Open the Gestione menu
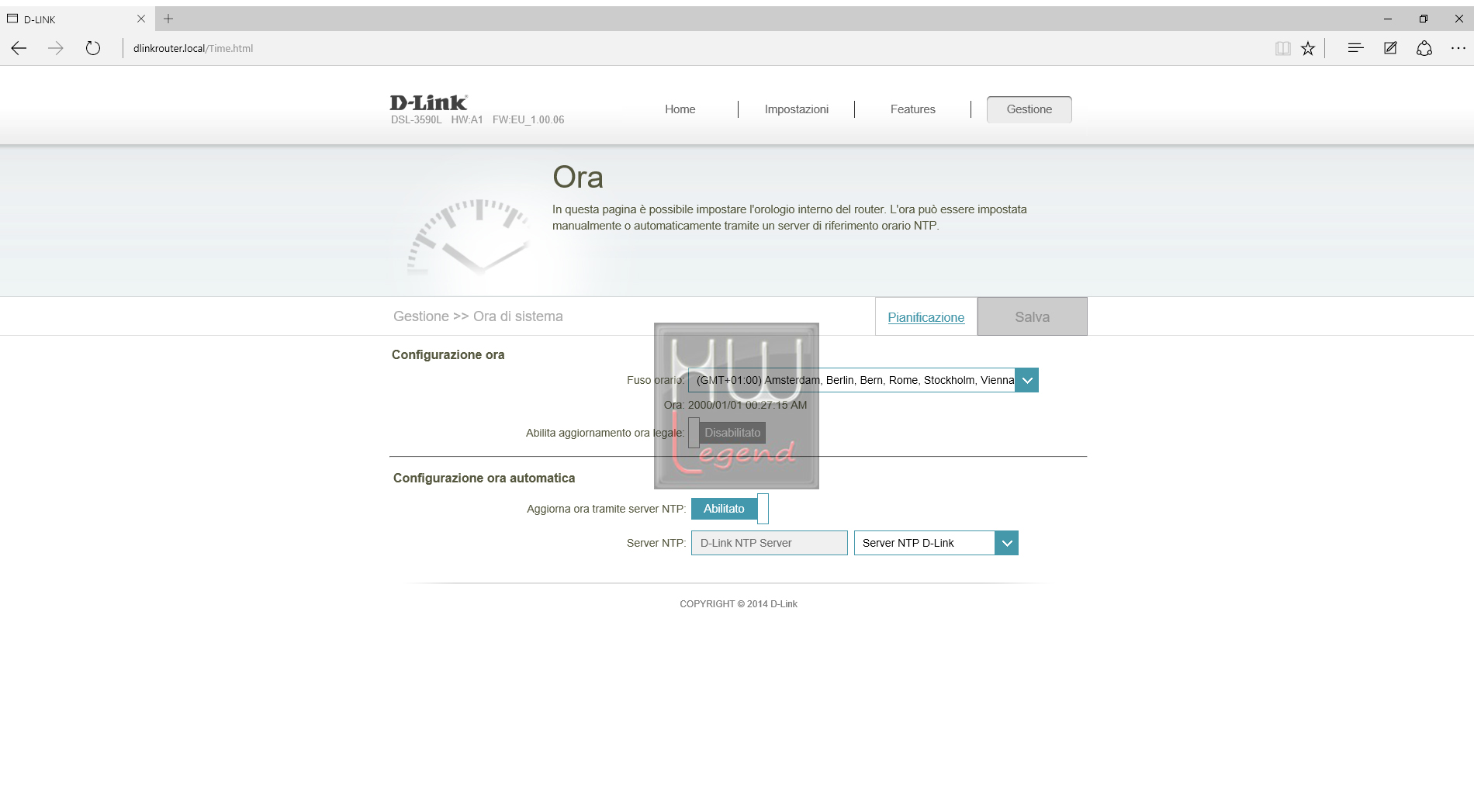 (x=1029, y=109)
